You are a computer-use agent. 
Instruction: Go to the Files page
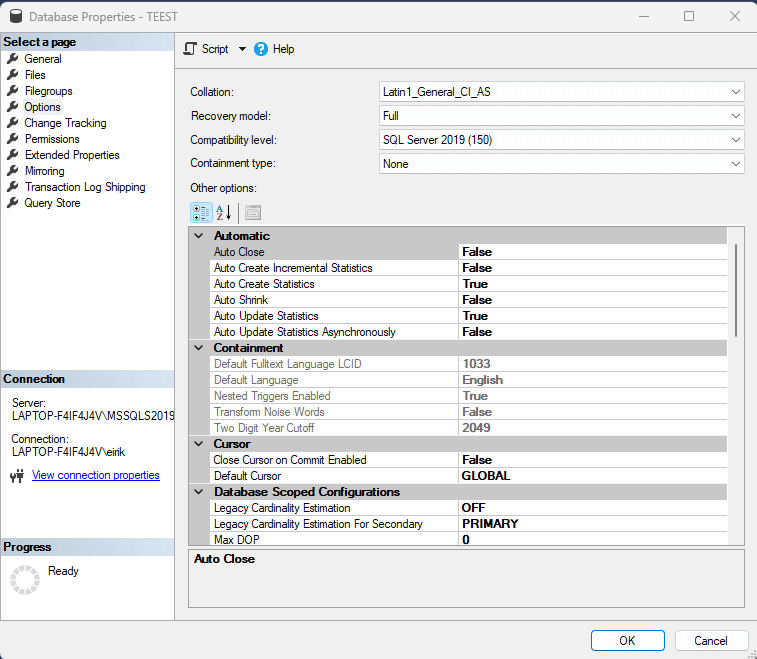[35, 75]
